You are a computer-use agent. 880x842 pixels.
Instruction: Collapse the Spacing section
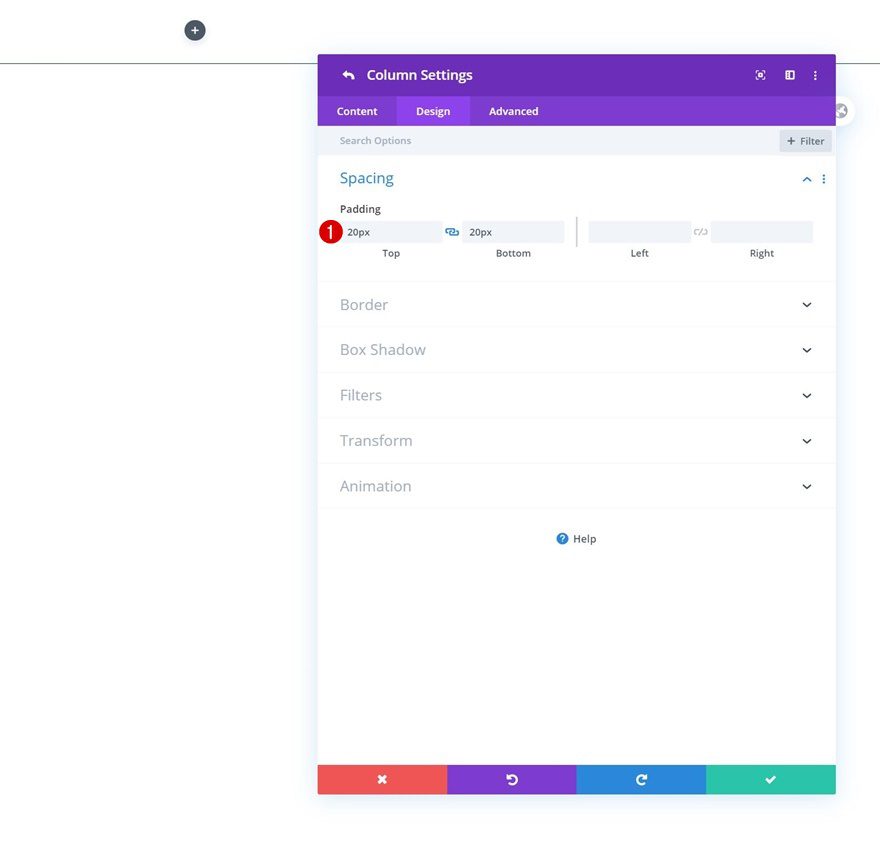[x=806, y=178]
